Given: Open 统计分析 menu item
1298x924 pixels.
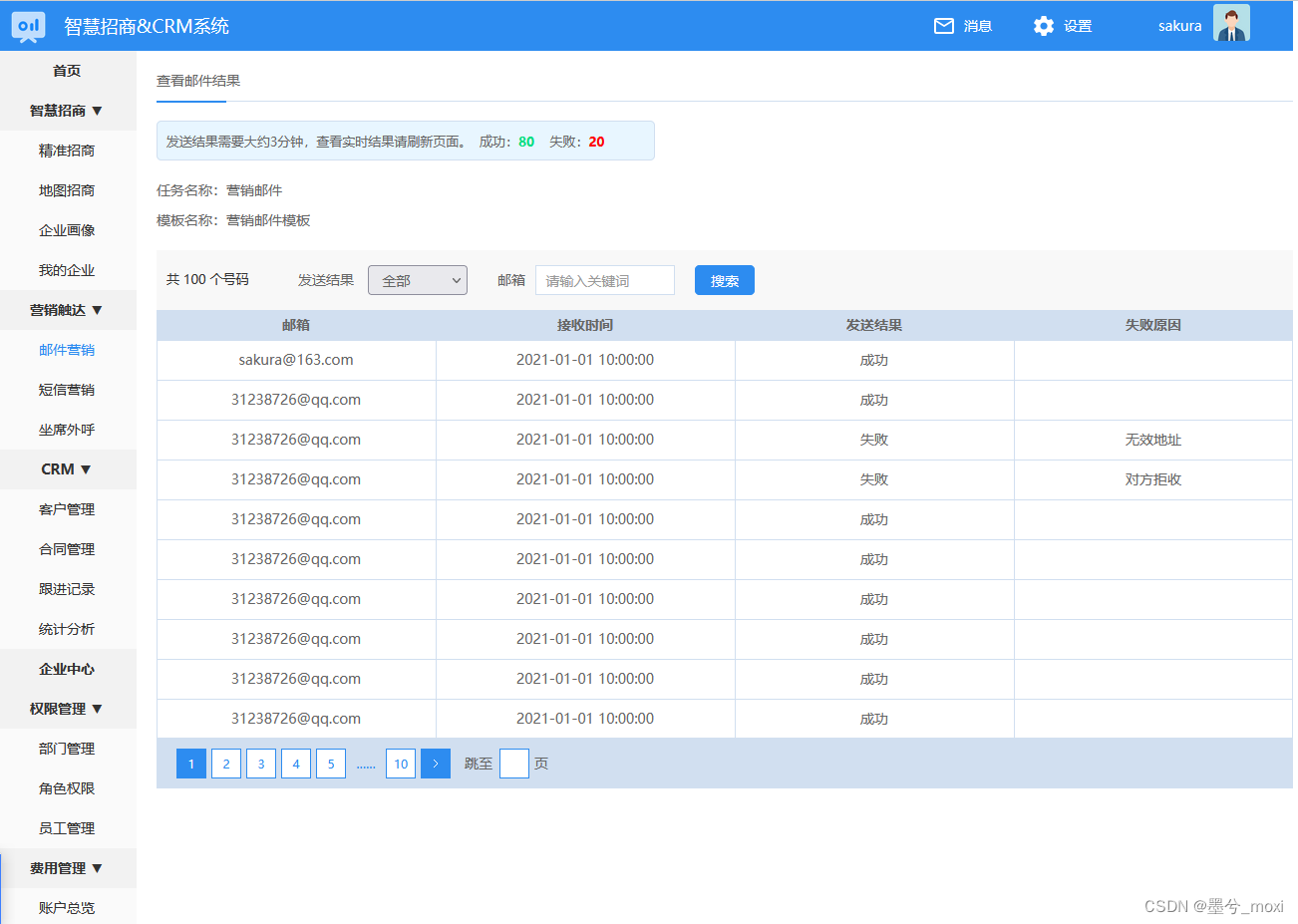Looking at the screenshot, I should coord(67,629).
